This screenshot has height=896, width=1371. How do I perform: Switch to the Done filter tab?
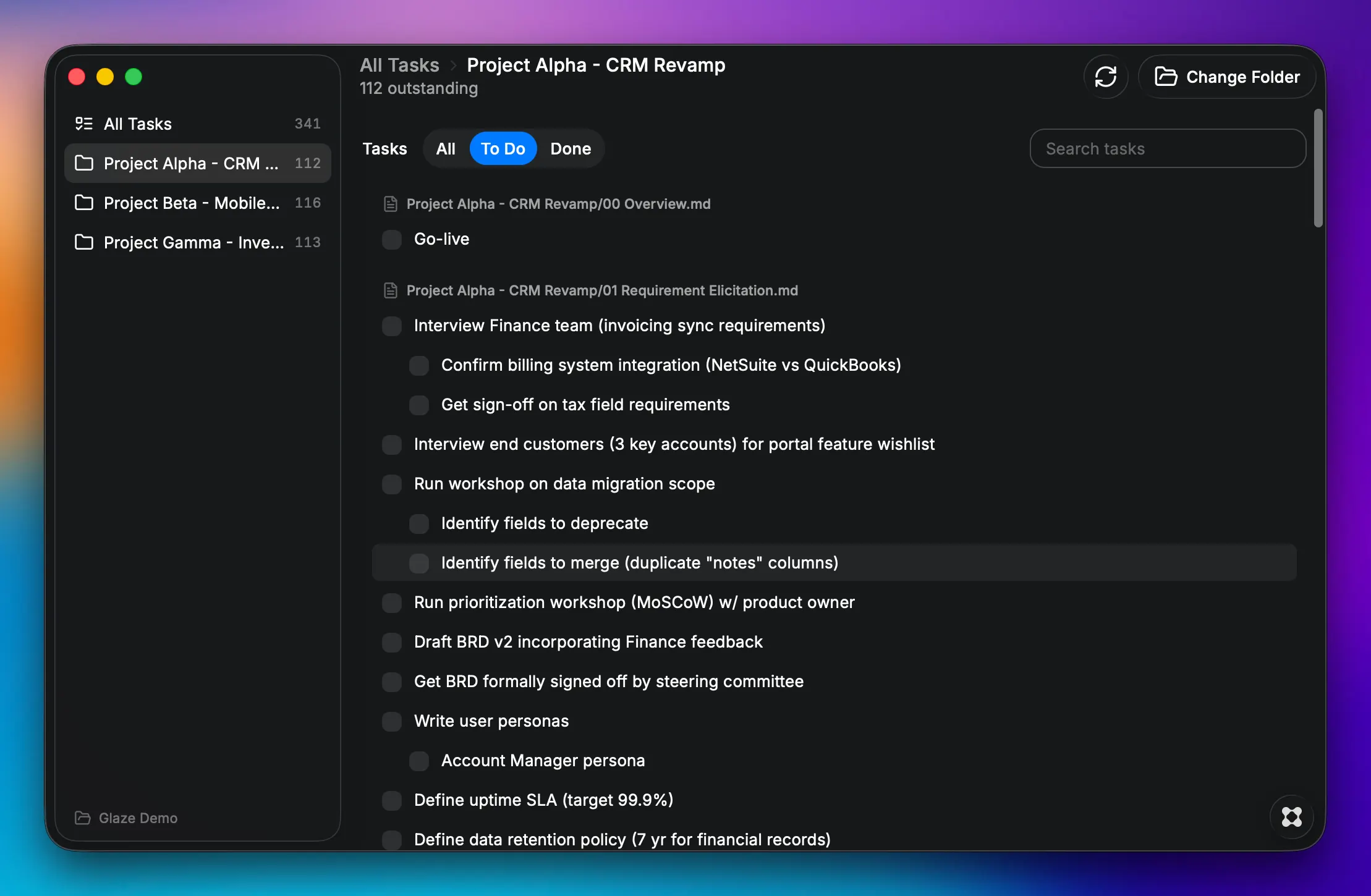point(571,148)
